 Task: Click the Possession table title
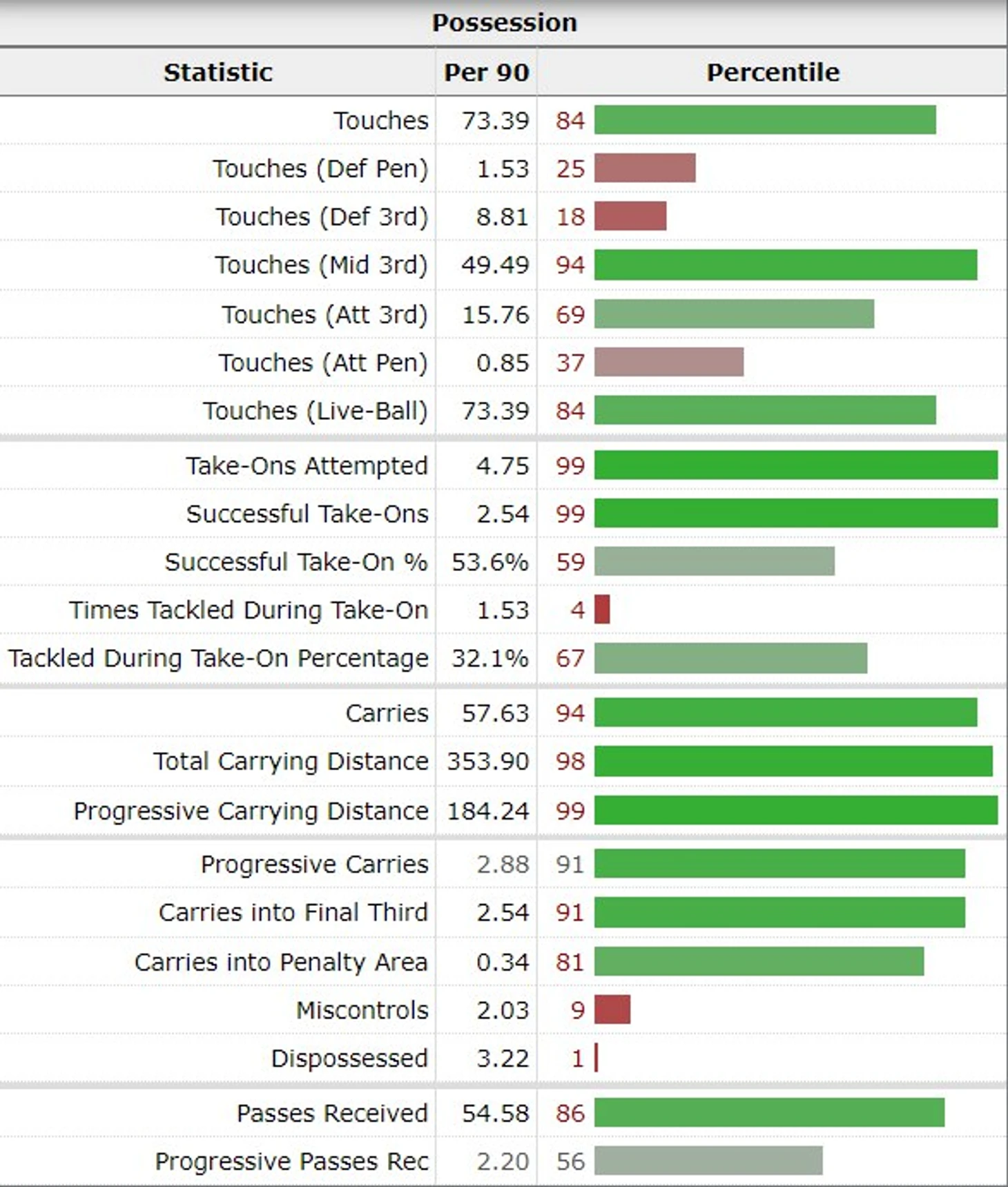pos(504,22)
